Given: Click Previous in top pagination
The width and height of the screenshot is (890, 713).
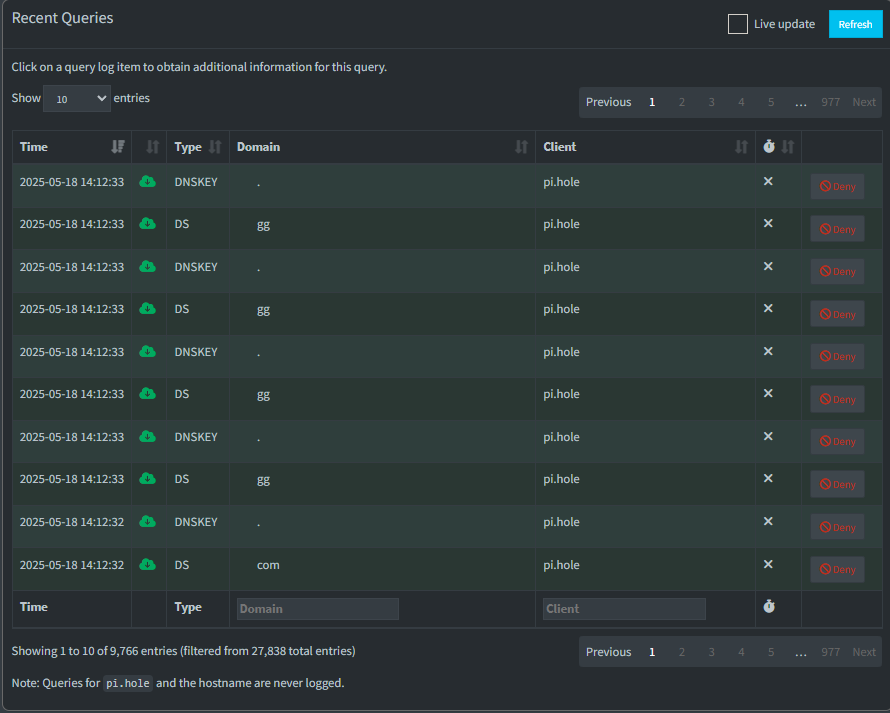Looking at the screenshot, I should point(608,102).
